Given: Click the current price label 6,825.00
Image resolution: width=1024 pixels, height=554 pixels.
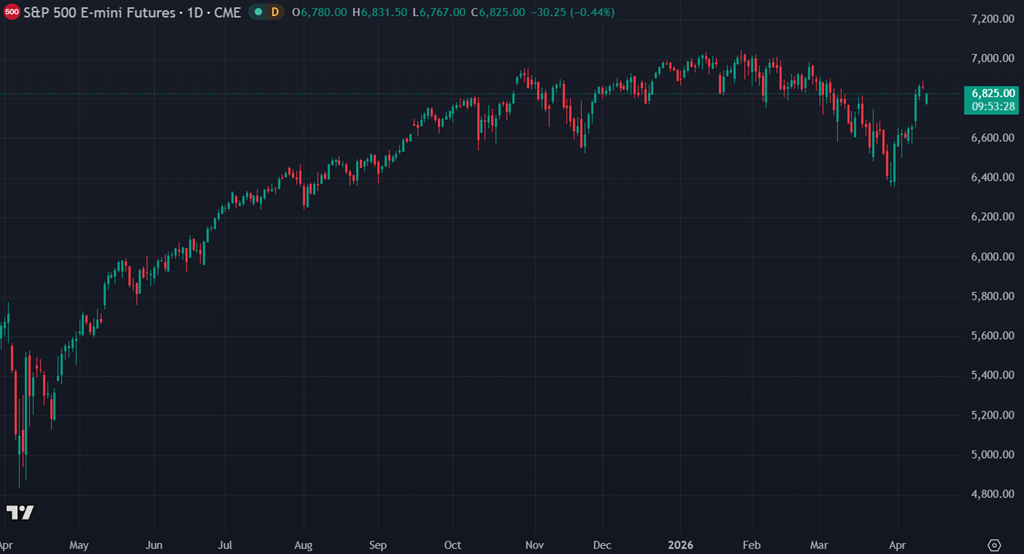Looking at the screenshot, I should coord(992,92).
